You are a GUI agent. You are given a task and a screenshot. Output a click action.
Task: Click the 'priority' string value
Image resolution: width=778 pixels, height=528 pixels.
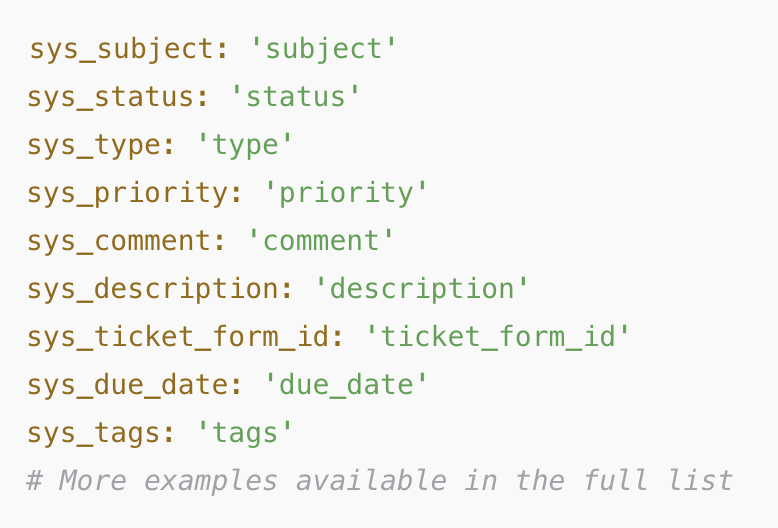pyautogui.click(x=346, y=193)
